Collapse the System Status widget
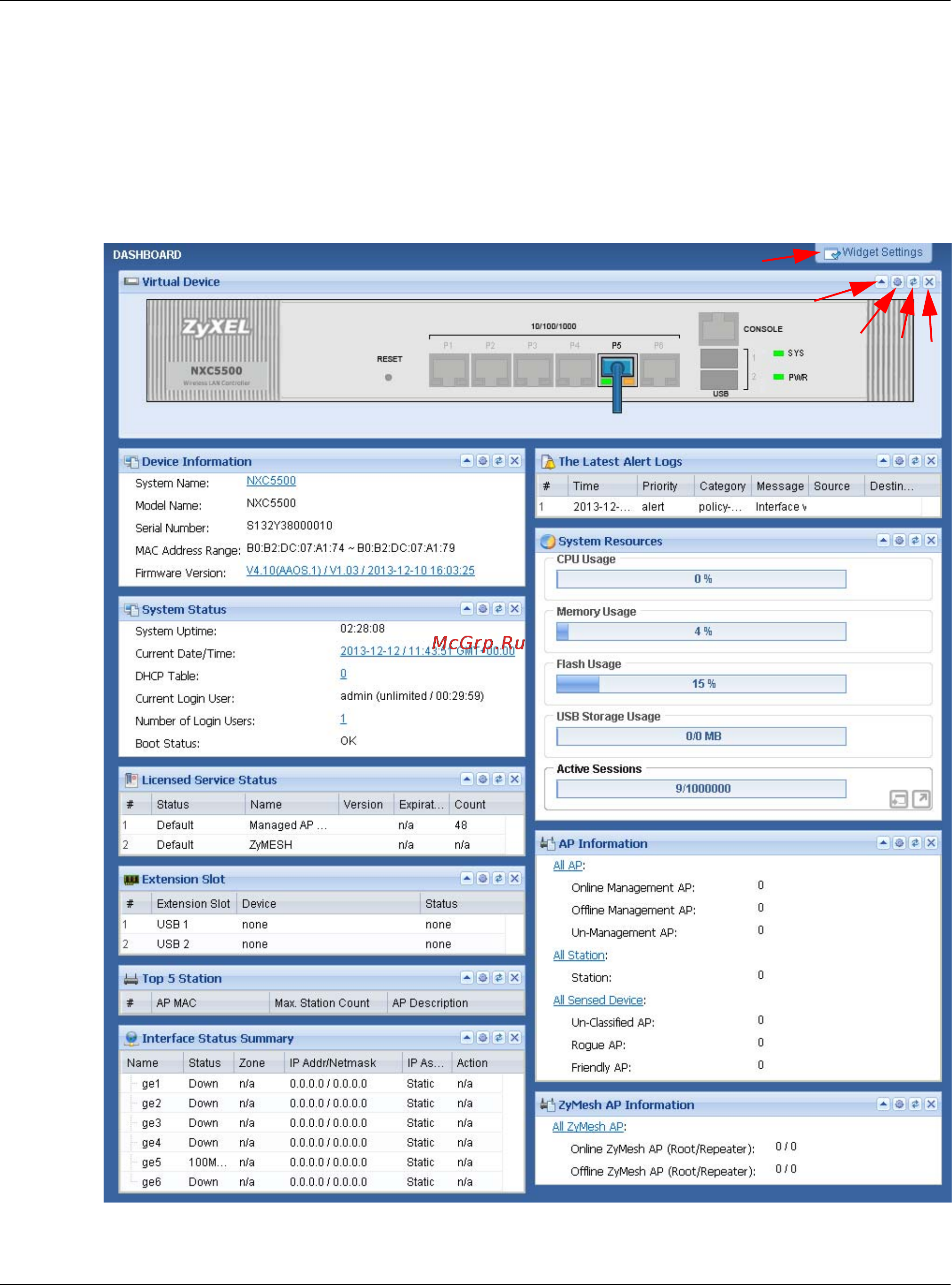This screenshot has height=1285, width=952. [x=467, y=609]
